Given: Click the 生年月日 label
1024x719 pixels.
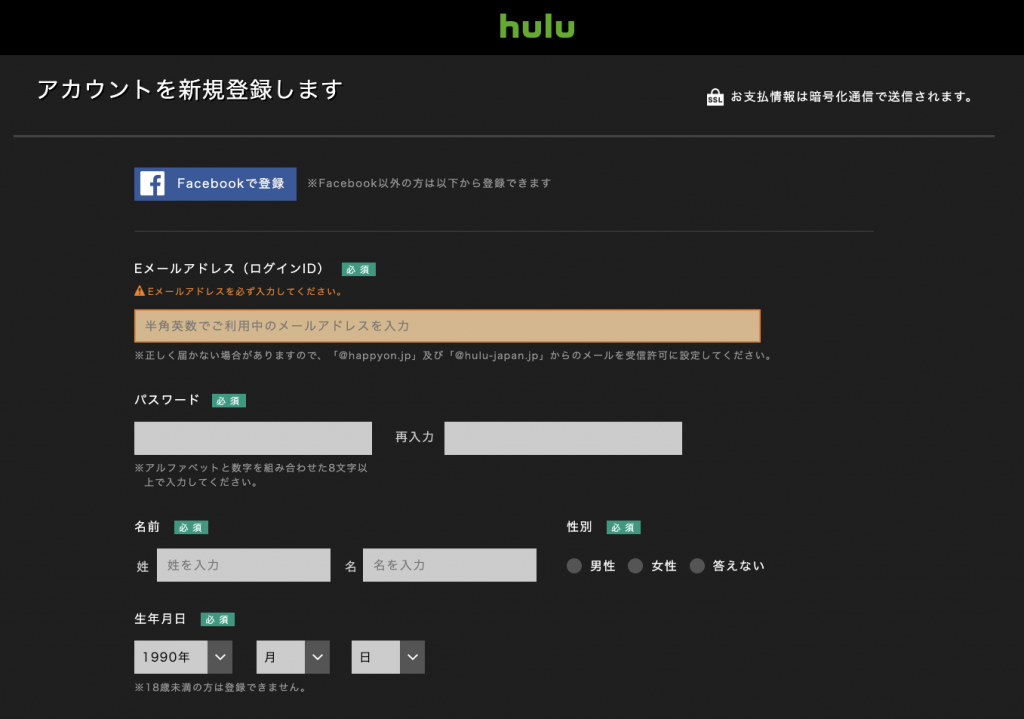Looking at the screenshot, I should click(161, 618).
